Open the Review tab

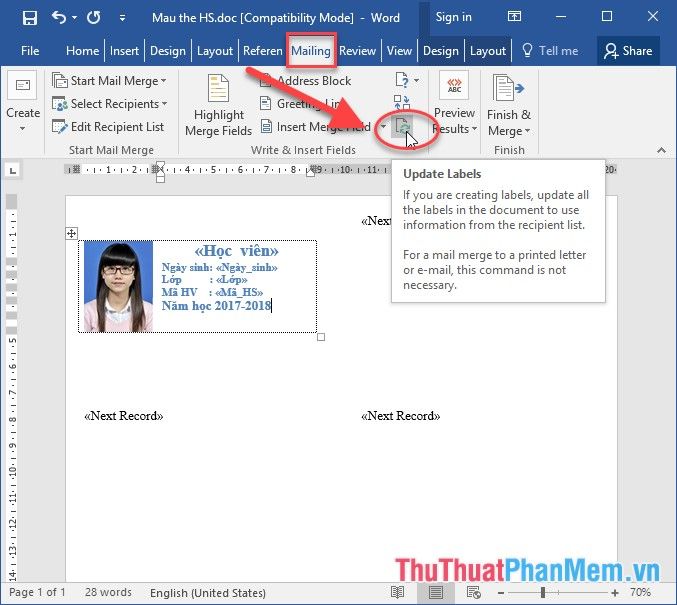click(357, 51)
